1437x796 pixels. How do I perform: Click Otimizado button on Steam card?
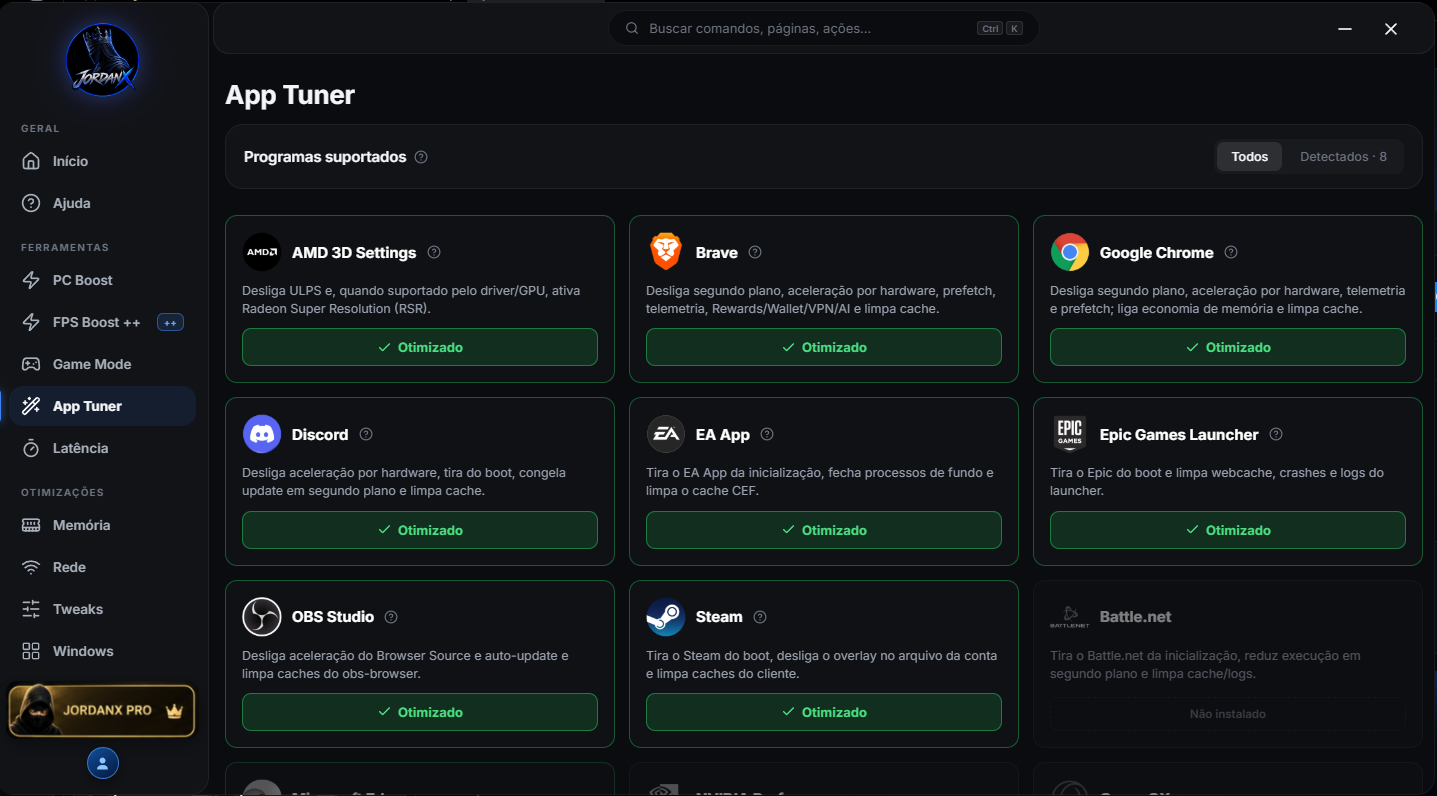pos(824,712)
